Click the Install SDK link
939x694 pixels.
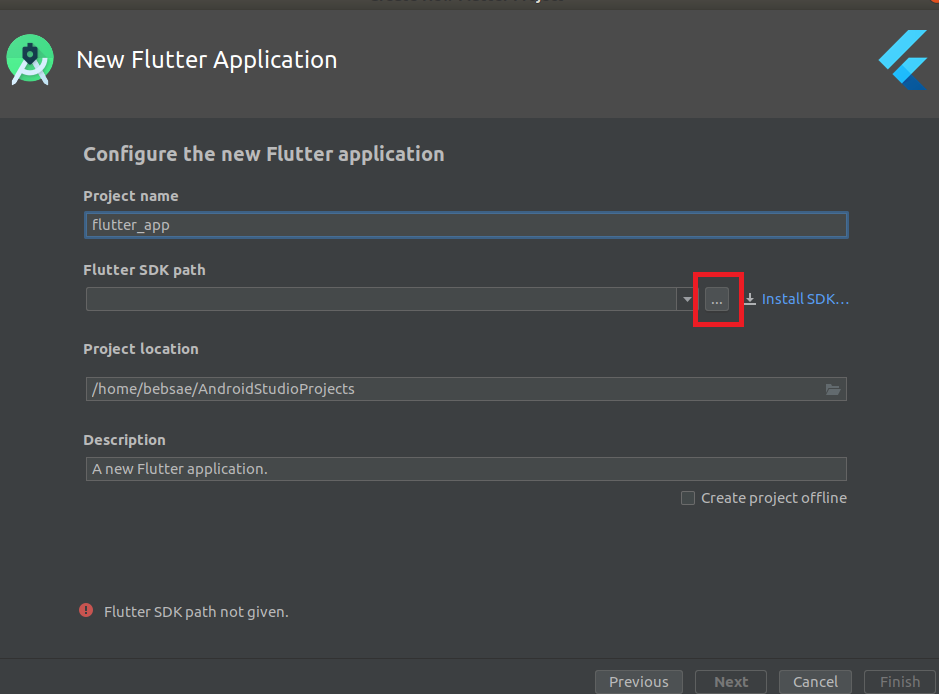[x=805, y=299]
